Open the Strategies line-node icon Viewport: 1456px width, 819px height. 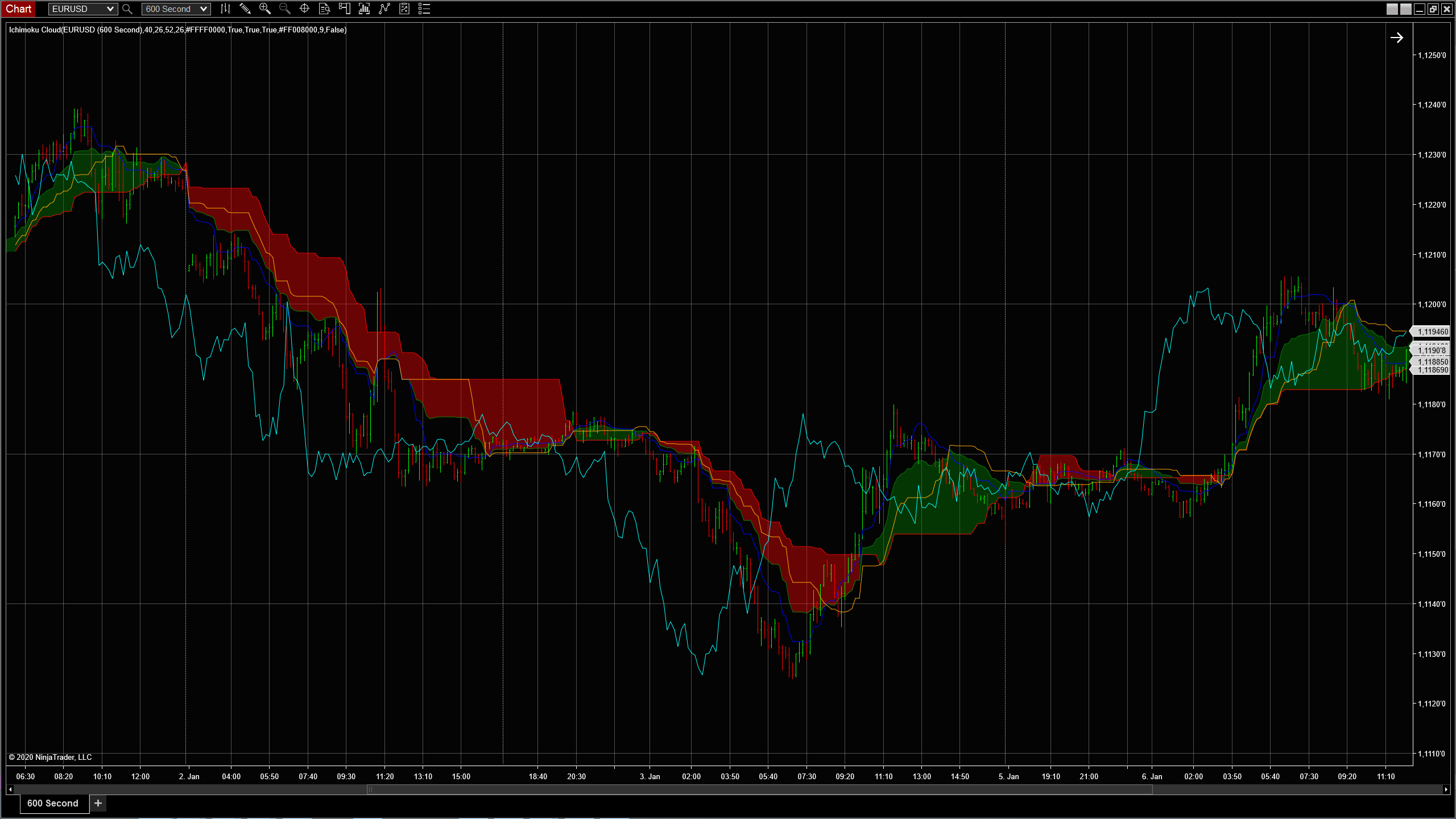(x=384, y=9)
